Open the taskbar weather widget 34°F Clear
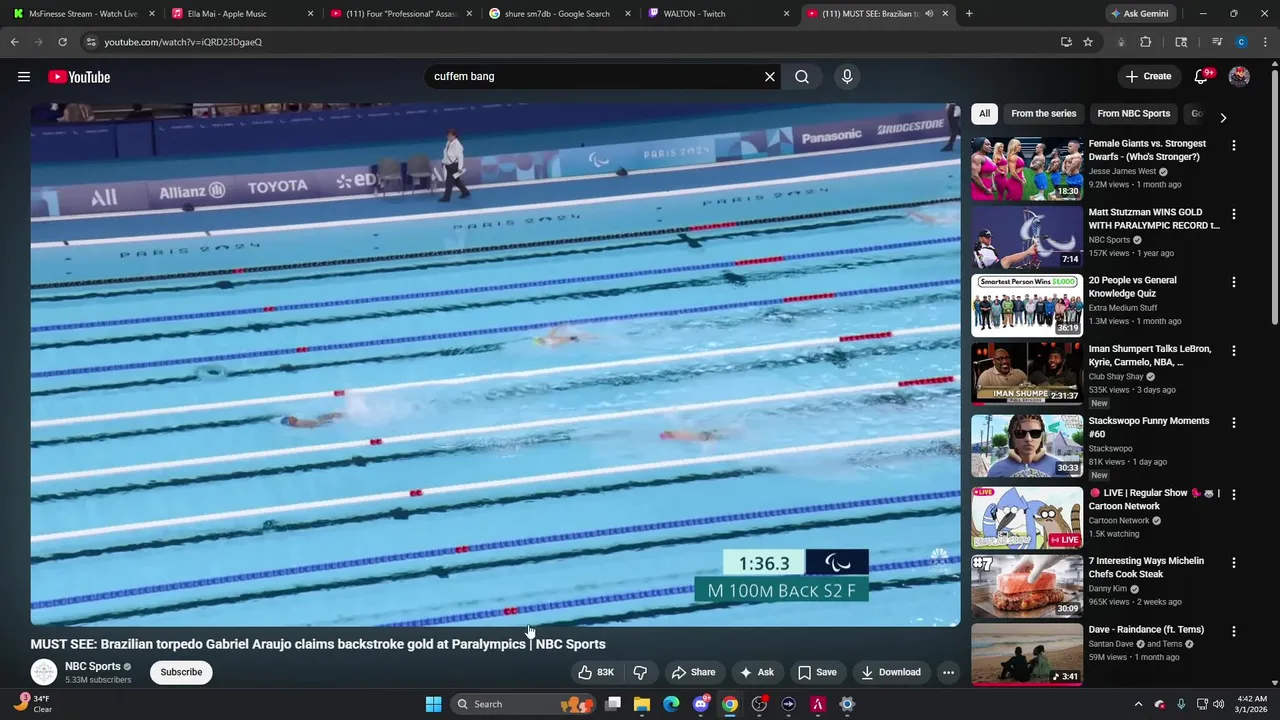Viewport: 1280px width, 720px height. click(32, 704)
